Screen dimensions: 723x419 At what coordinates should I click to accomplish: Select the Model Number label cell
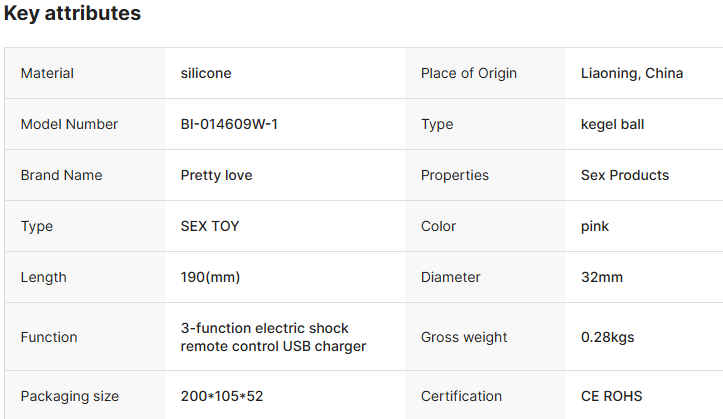(69, 124)
